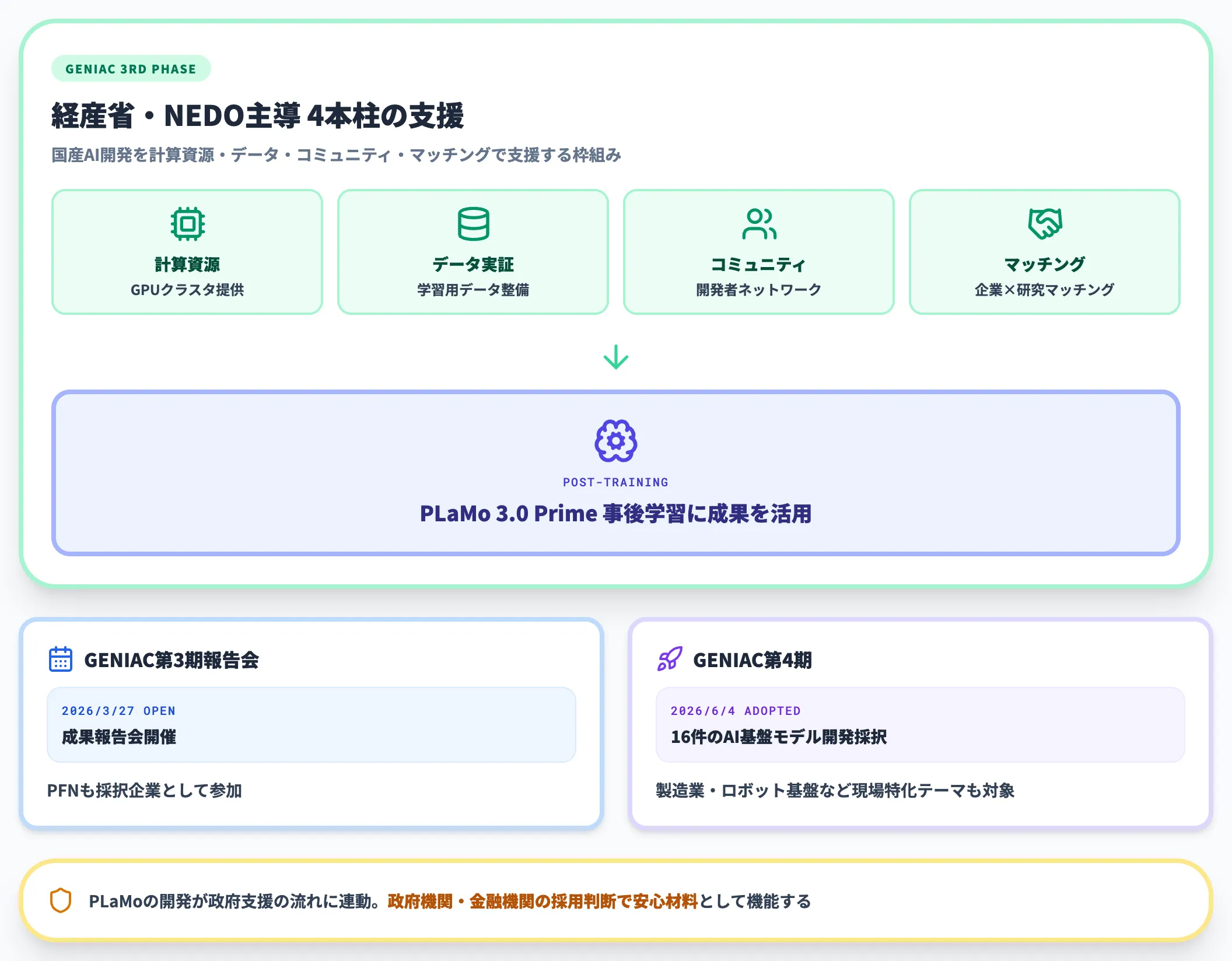The image size is (1232, 961).
Task: Click the subtitle starting with 国産AI開発を計算資源
Action: pyautogui.click(x=337, y=155)
